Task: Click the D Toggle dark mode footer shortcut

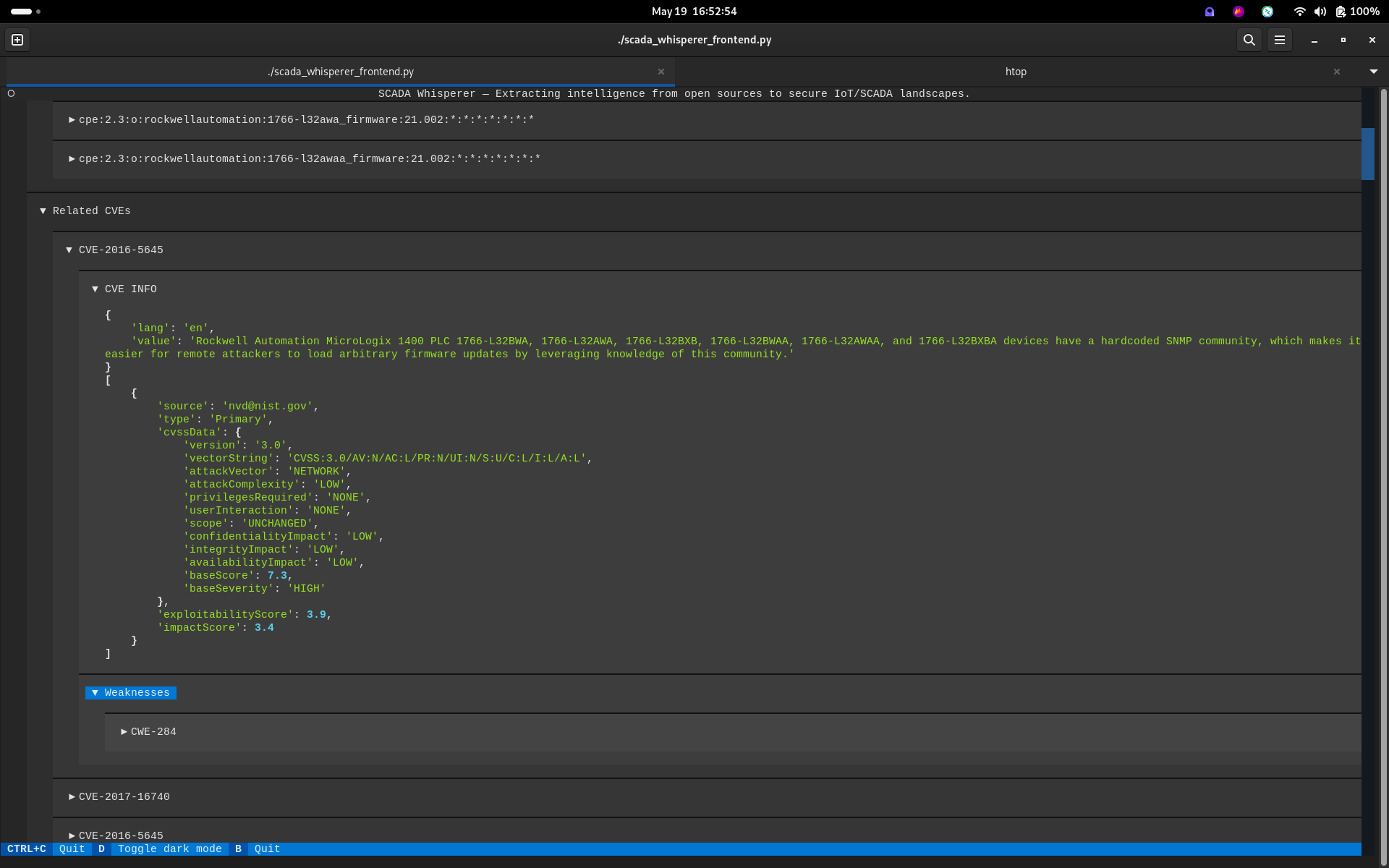Action: [x=160, y=849]
